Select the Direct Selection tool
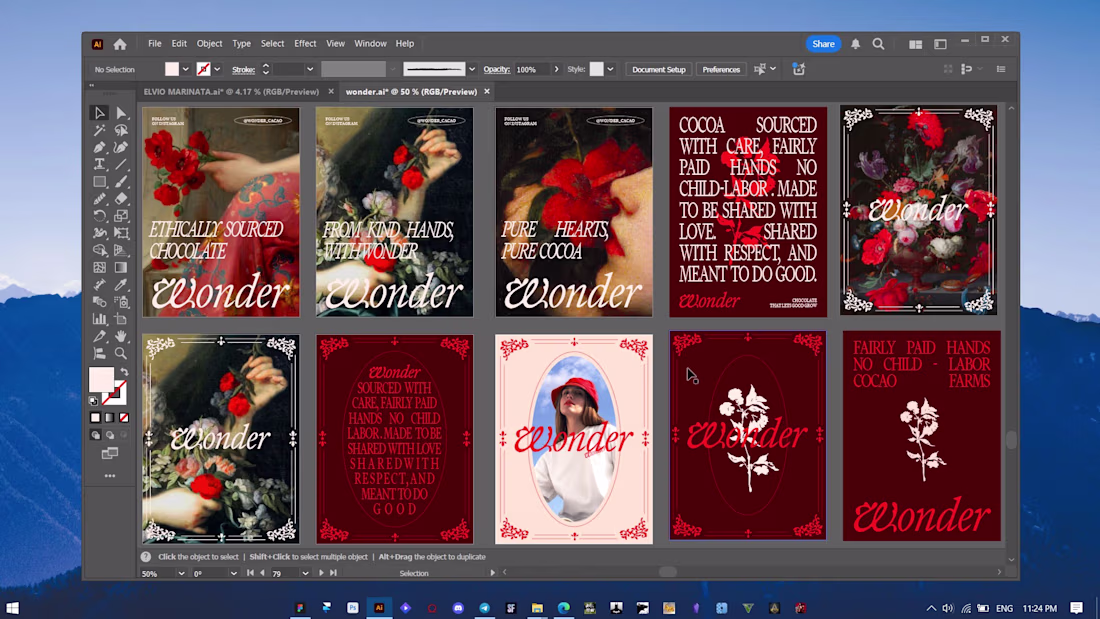Viewport: 1100px width, 619px height. click(x=121, y=113)
